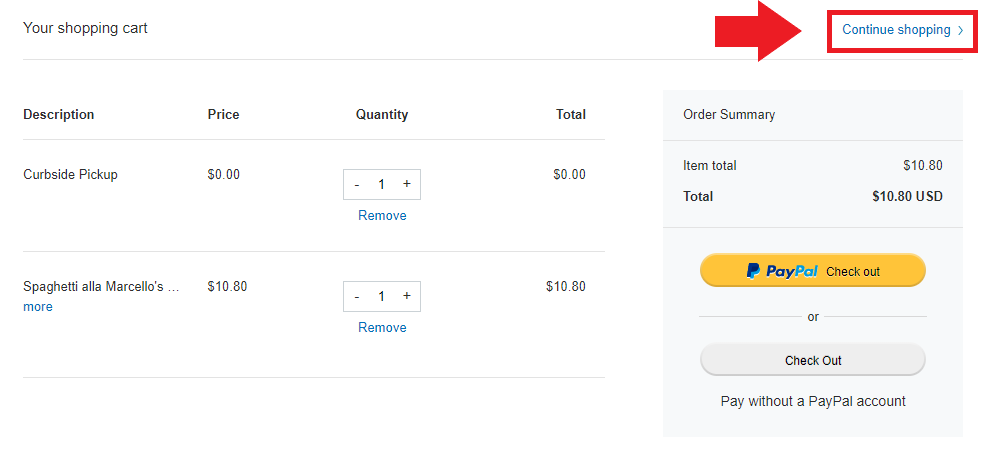Click the Curbside Pickup quantity field
The width and height of the screenshot is (994, 463).
click(382, 185)
